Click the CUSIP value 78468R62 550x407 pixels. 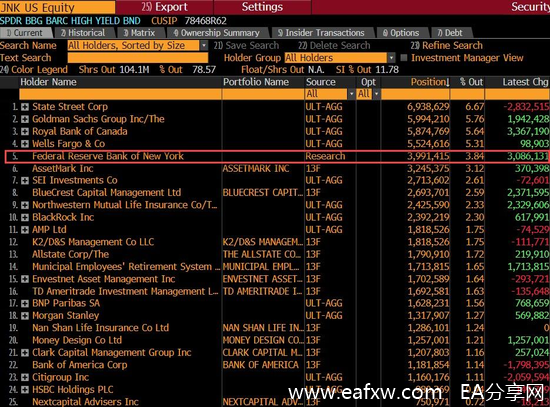206,21
